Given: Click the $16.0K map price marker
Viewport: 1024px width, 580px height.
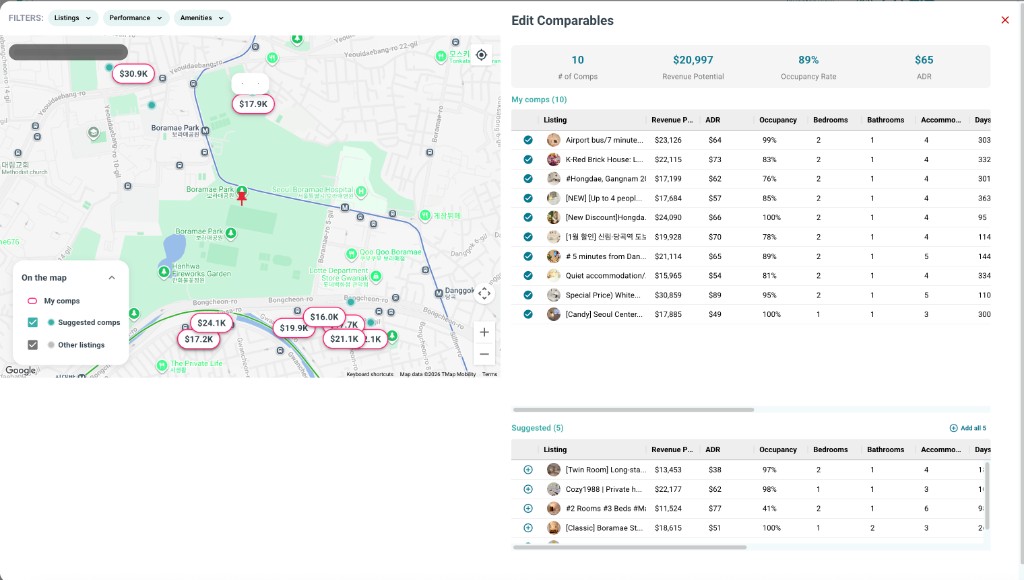Looking at the screenshot, I should [325, 317].
